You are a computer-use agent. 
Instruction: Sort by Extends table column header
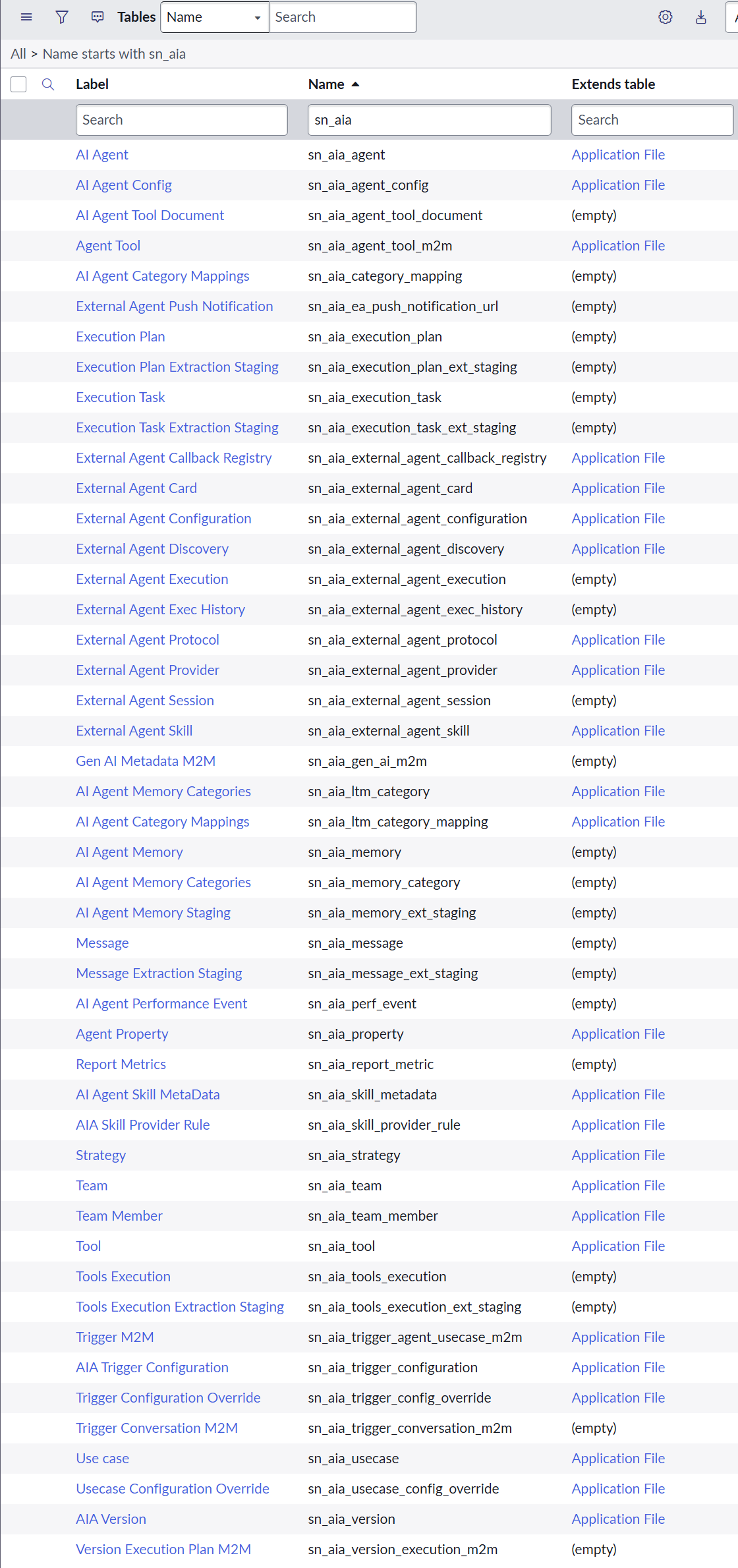pos(613,84)
